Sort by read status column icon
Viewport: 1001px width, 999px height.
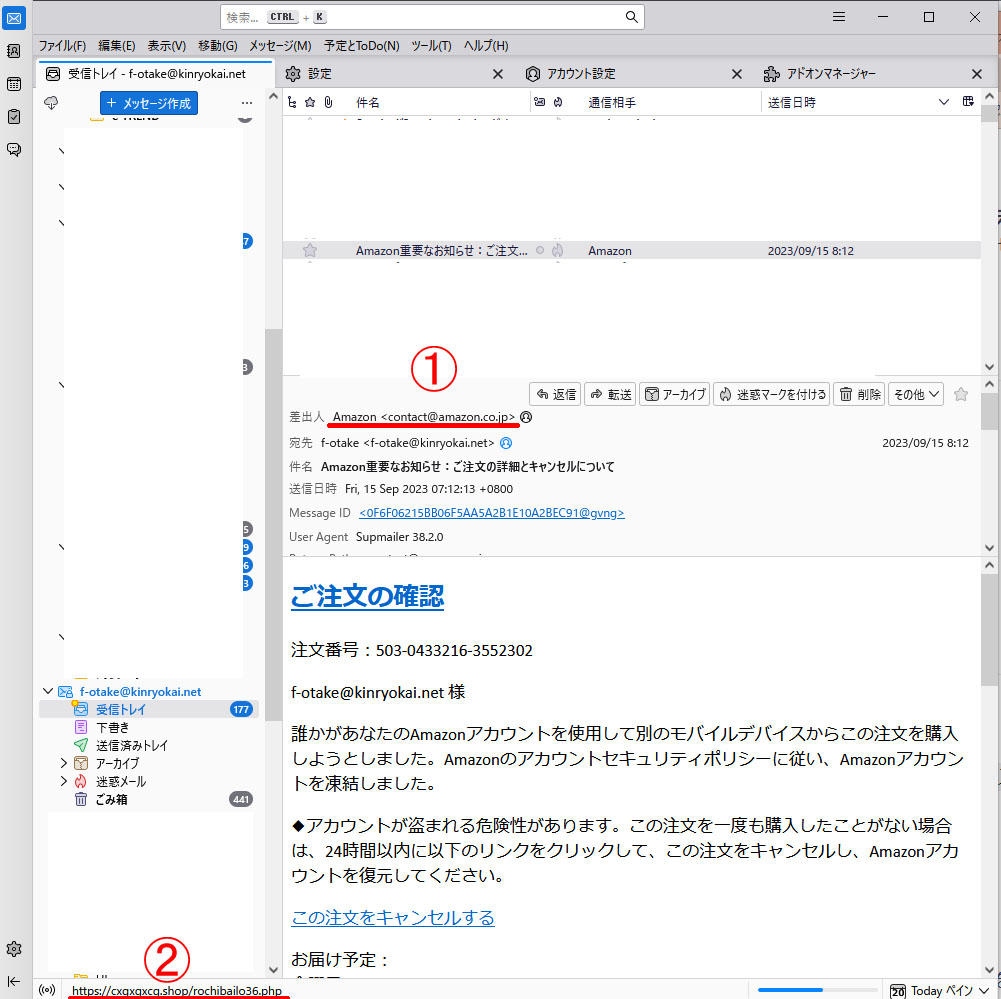(x=539, y=102)
